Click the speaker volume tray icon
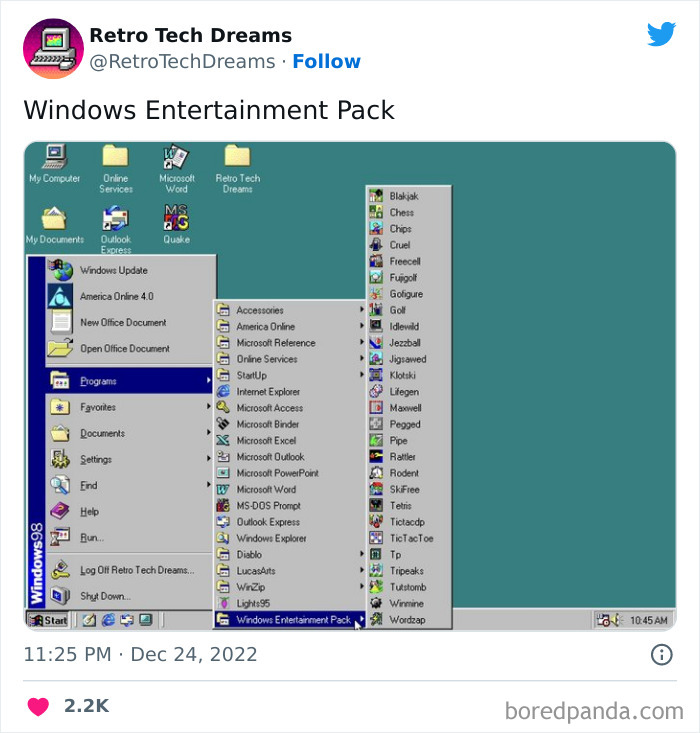700x733 pixels. [x=616, y=620]
